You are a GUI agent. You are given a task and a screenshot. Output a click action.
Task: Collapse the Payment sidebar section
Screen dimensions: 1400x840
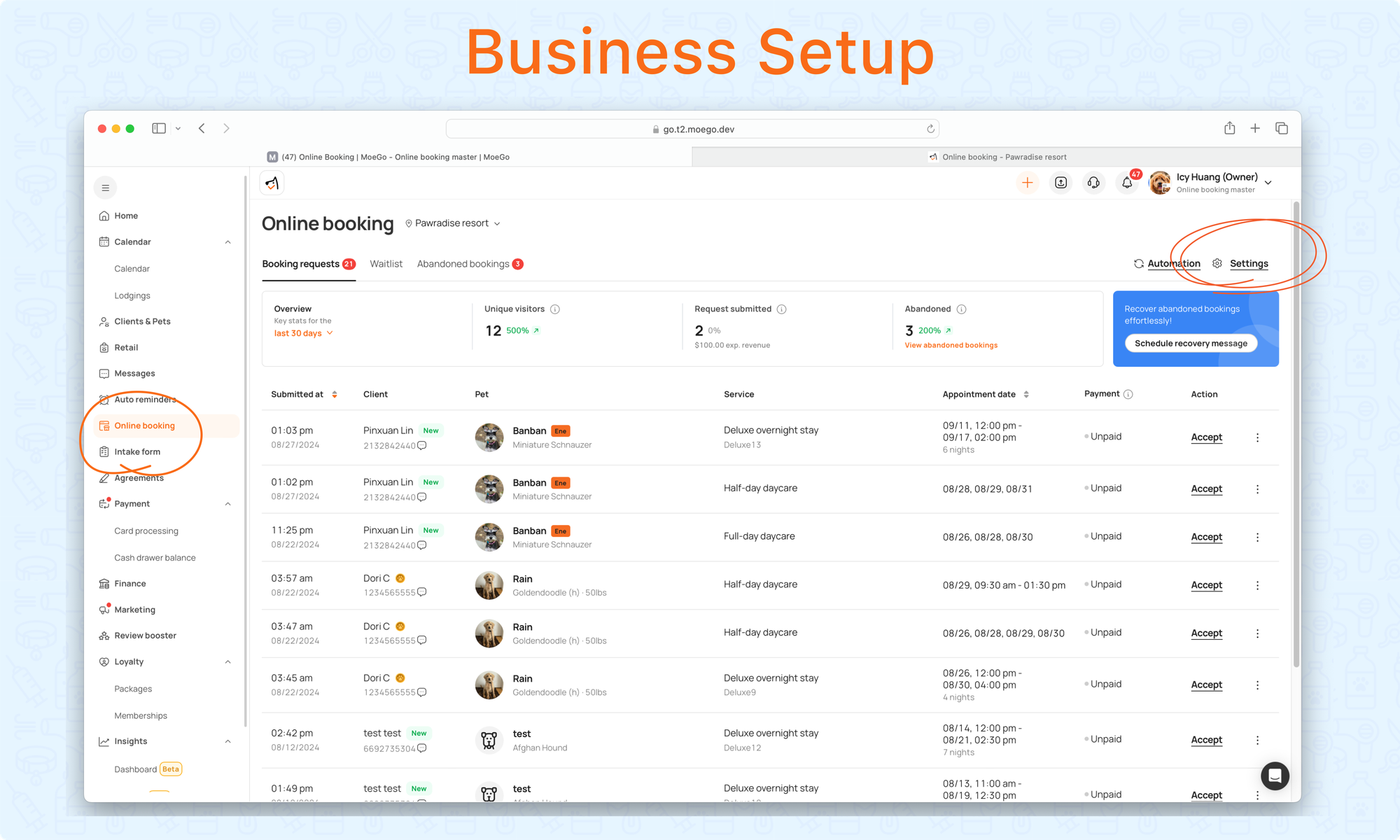(x=227, y=504)
